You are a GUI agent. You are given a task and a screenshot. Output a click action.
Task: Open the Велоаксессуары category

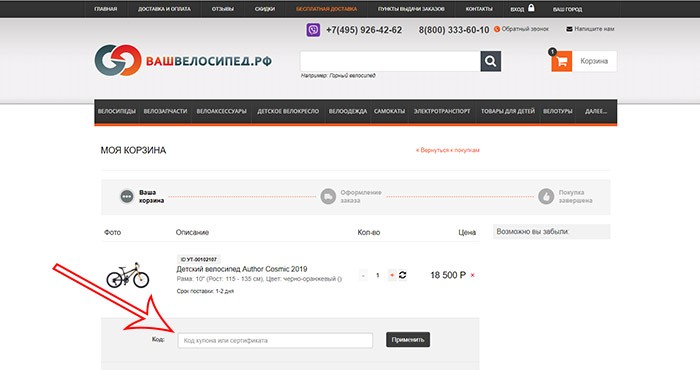(221, 111)
